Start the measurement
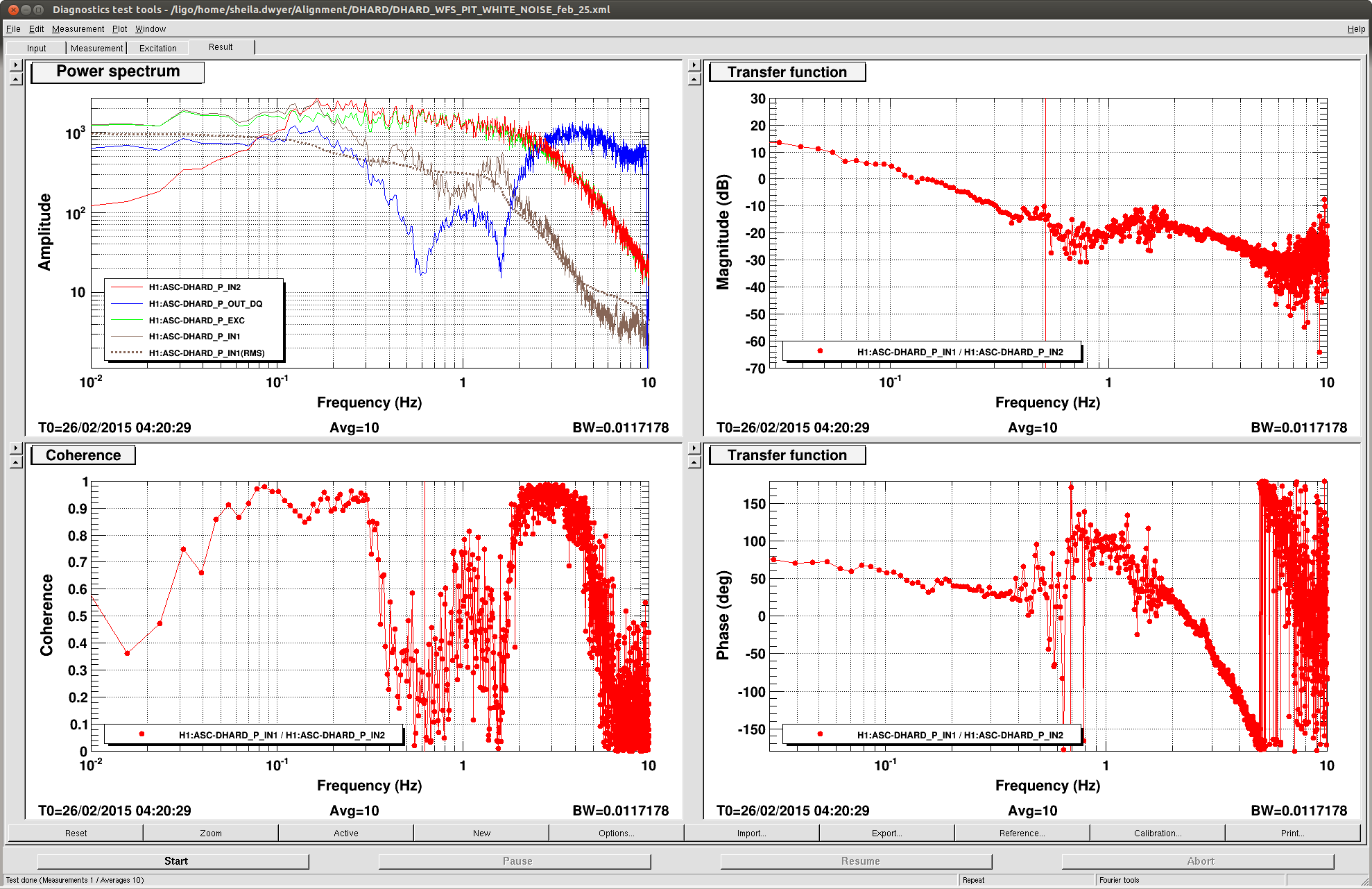The width and height of the screenshot is (1372, 889). click(173, 861)
